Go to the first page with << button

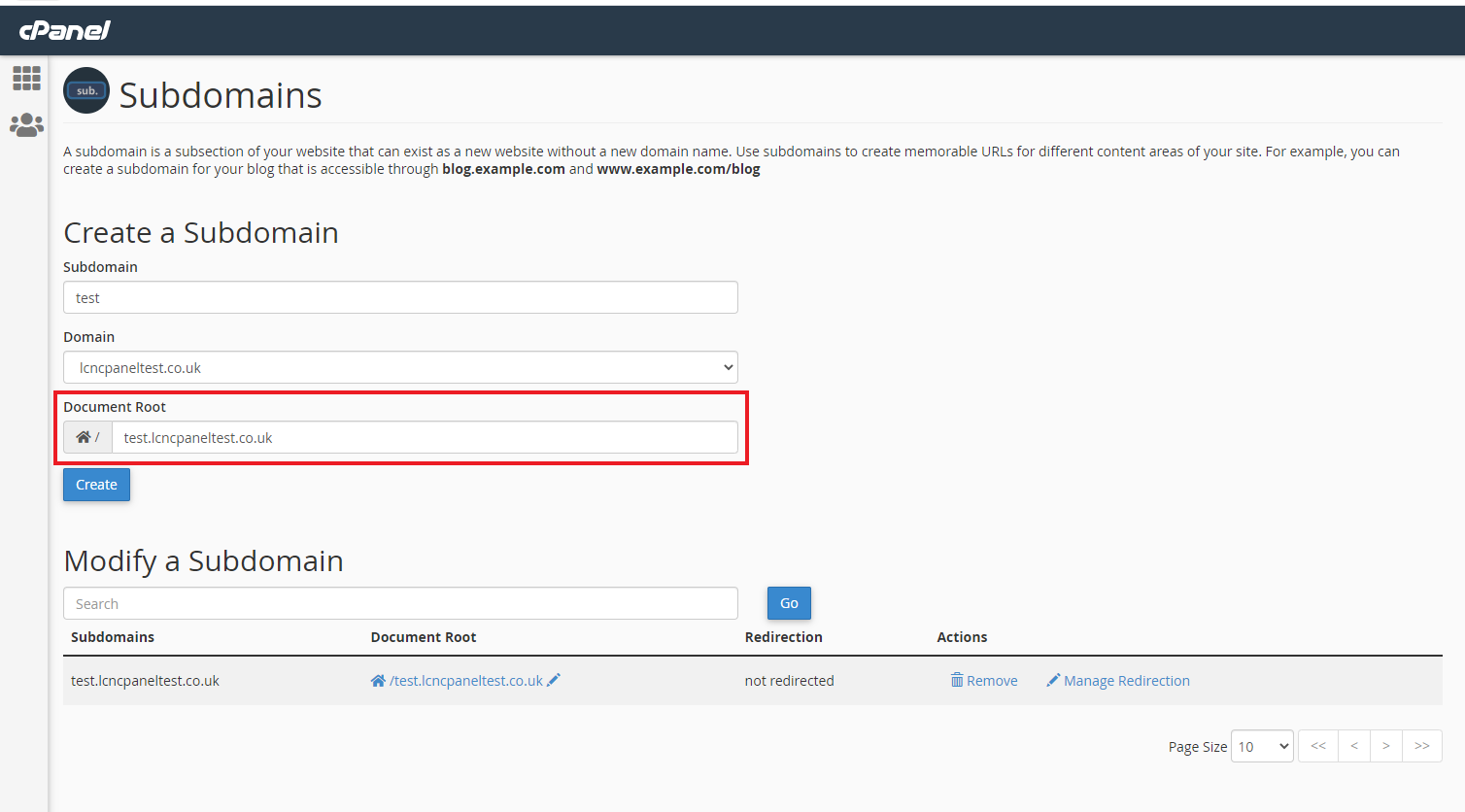[1317, 746]
